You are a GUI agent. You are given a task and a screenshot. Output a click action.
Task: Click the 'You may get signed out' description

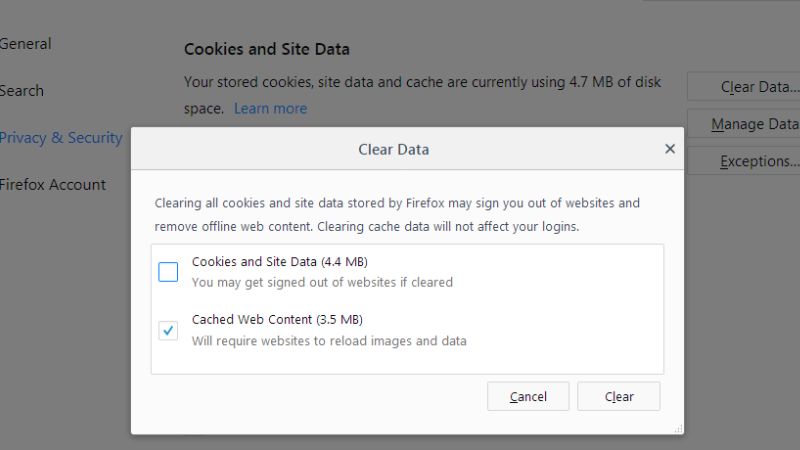(x=322, y=283)
